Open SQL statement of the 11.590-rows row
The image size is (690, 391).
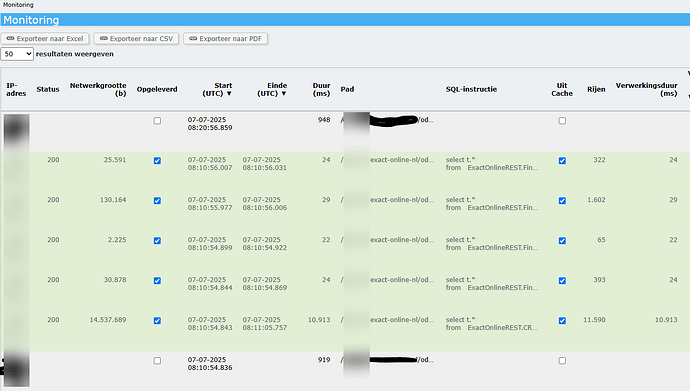(491, 324)
